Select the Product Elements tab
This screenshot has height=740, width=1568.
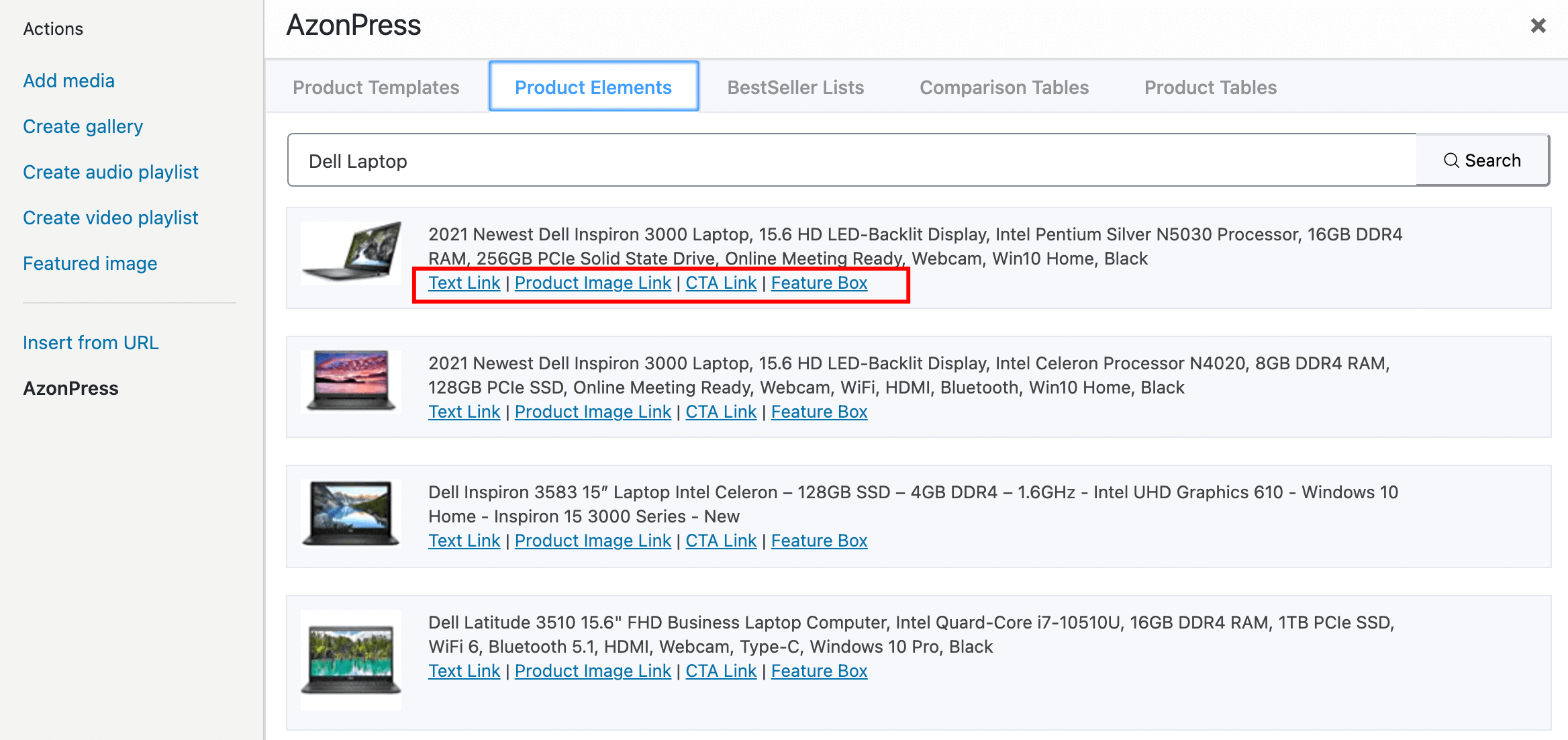click(593, 87)
